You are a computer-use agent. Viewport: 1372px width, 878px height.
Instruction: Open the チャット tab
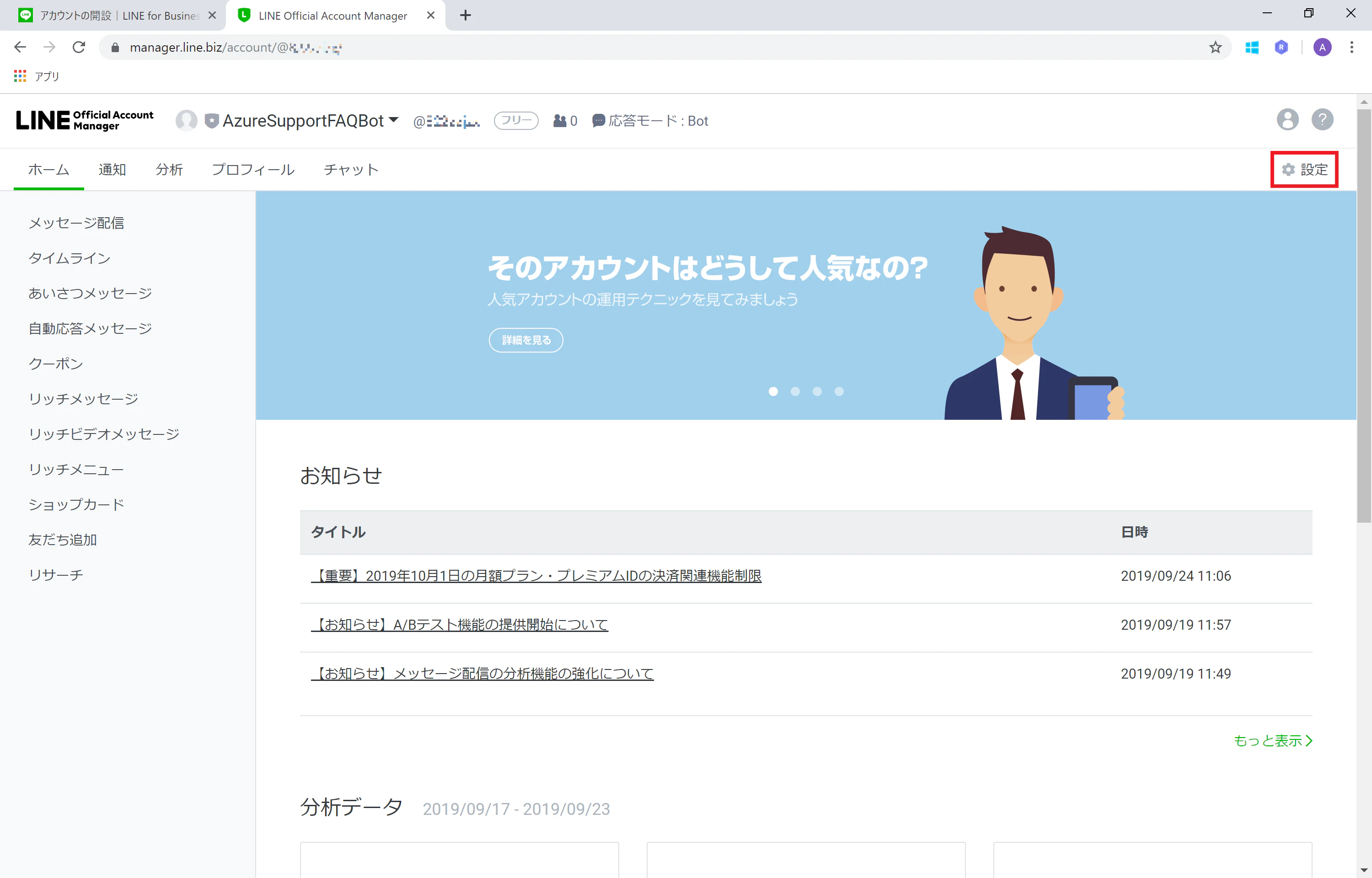[x=351, y=169]
